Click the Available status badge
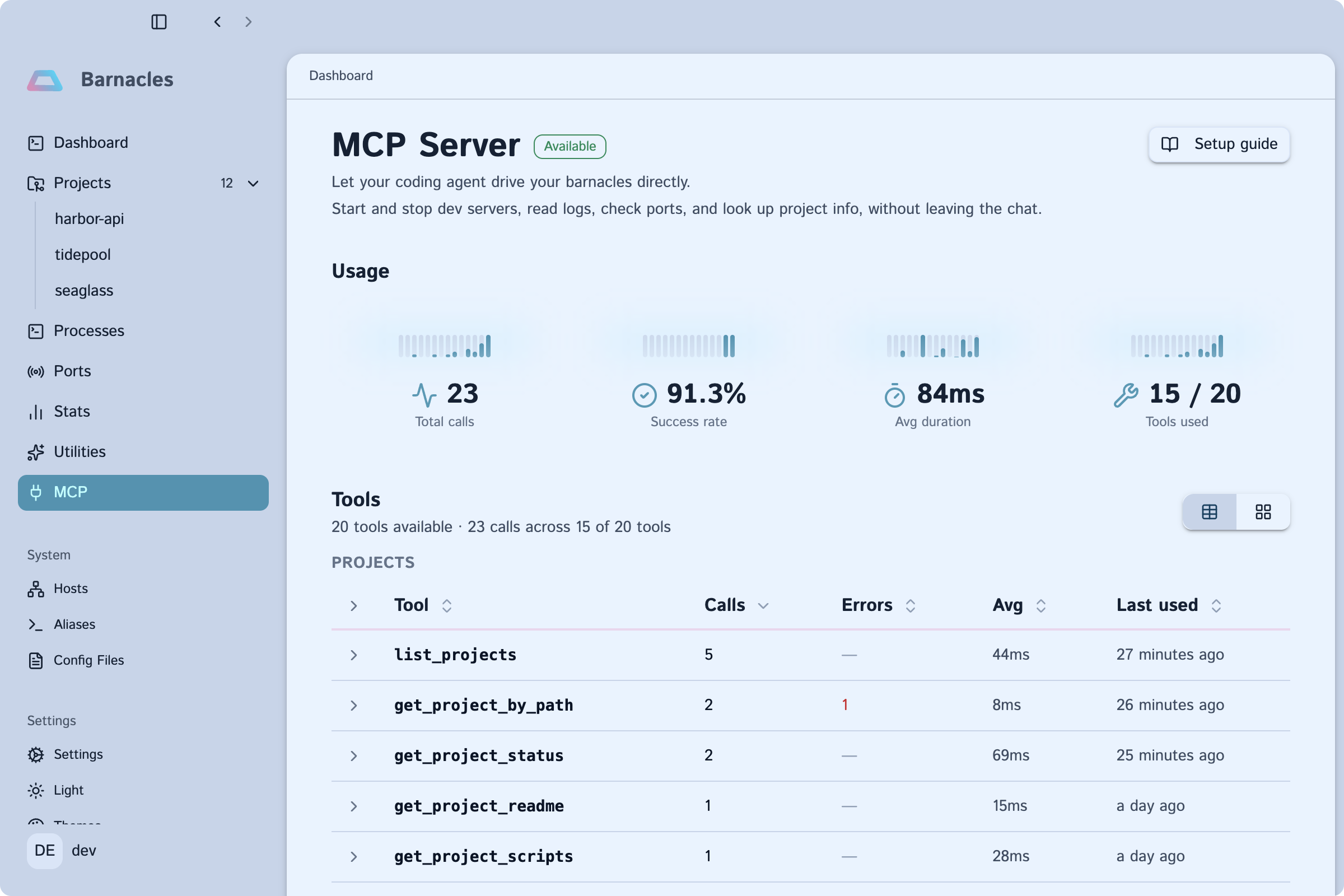The width and height of the screenshot is (1344, 896). click(x=570, y=146)
